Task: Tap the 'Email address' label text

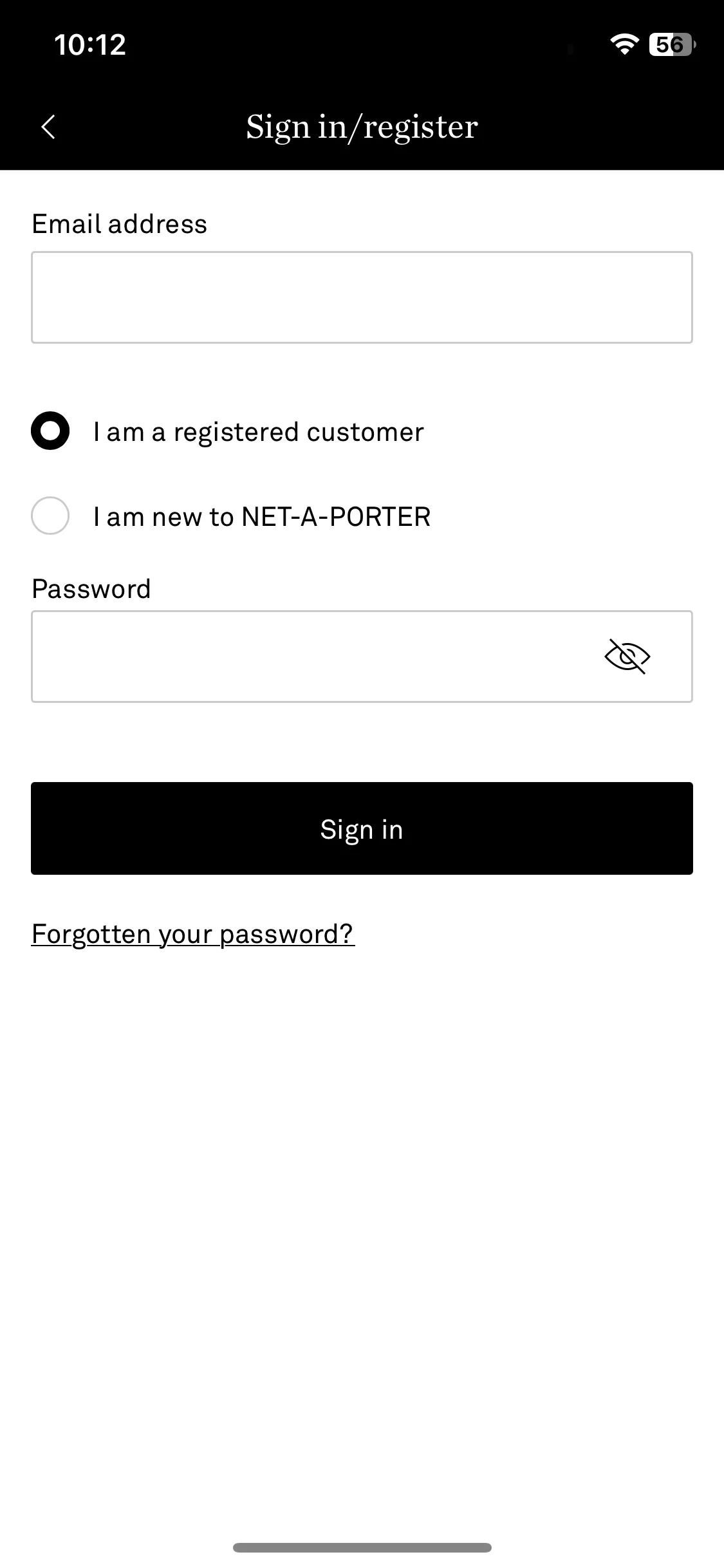Action: tap(120, 224)
